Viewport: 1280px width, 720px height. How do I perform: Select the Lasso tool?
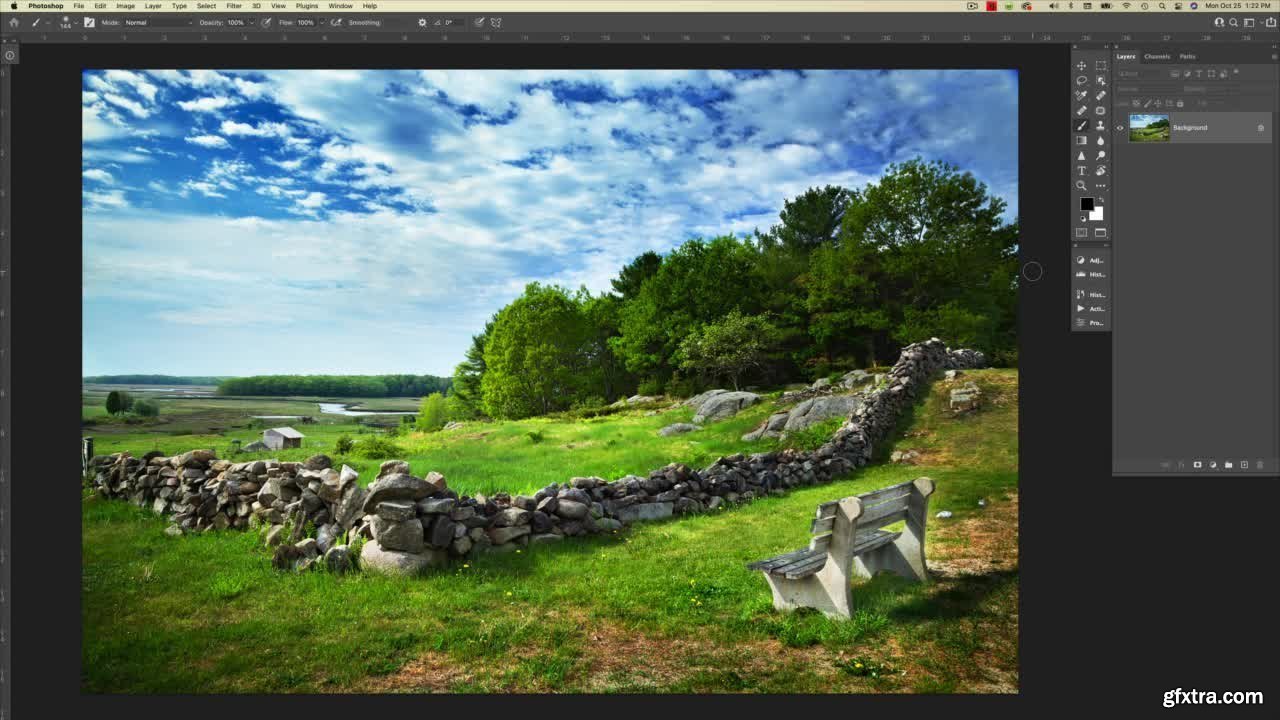[1081, 81]
